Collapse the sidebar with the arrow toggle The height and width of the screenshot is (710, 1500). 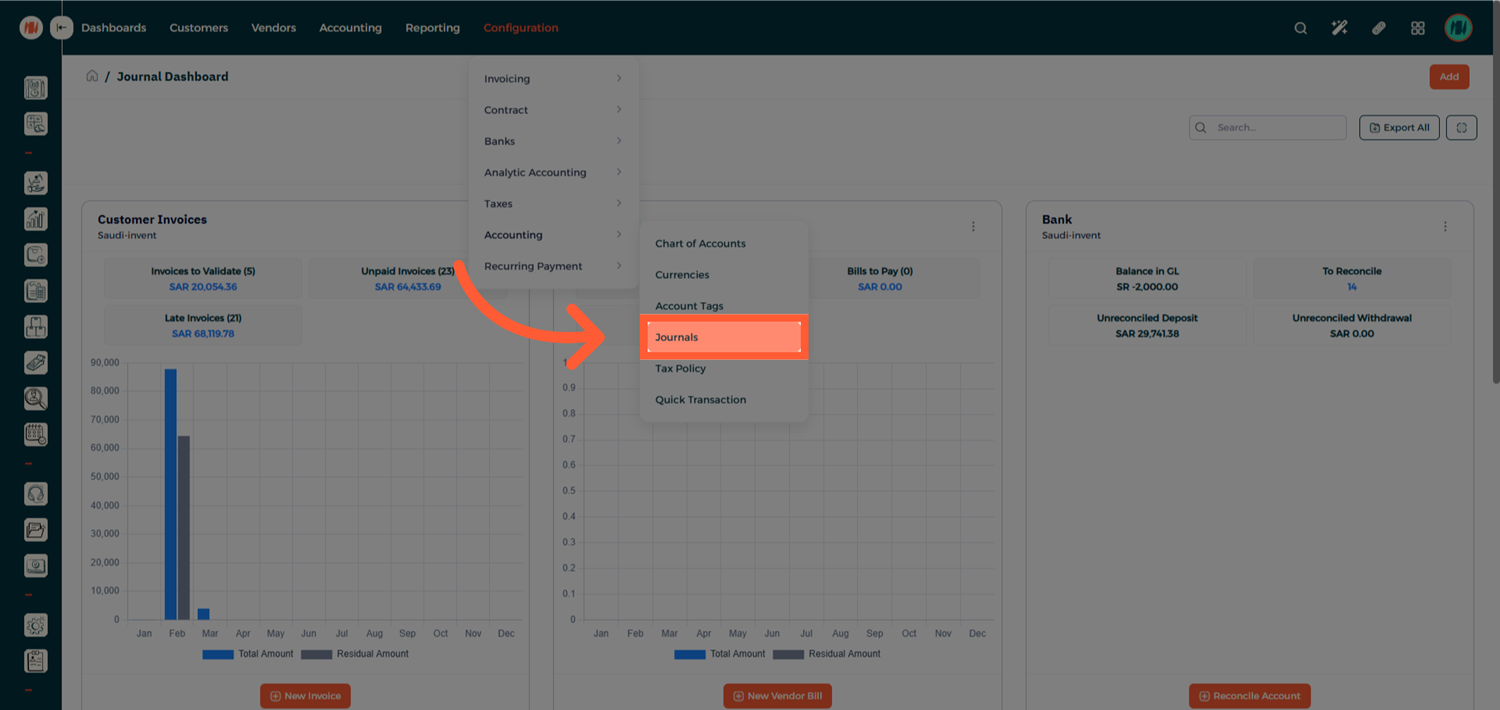point(61,28)
